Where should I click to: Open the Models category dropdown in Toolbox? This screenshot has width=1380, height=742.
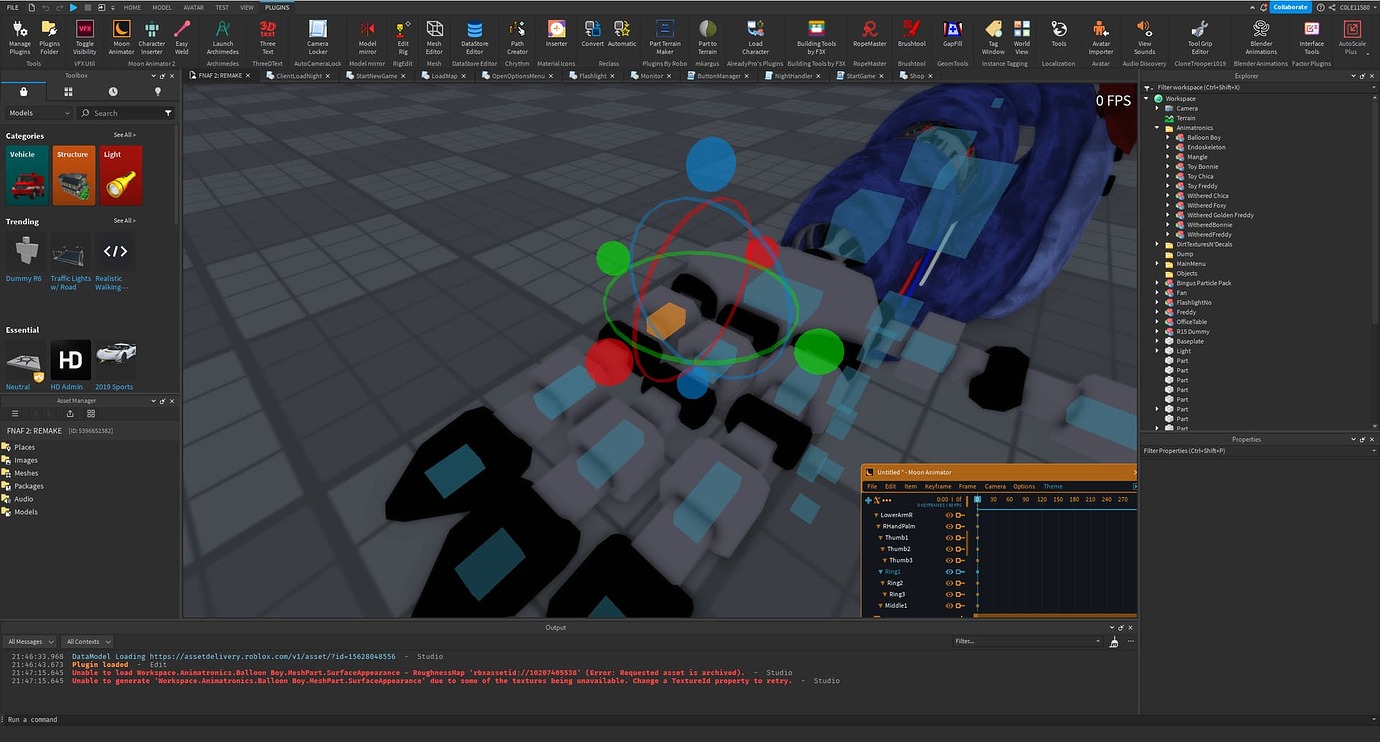(38, 113)
